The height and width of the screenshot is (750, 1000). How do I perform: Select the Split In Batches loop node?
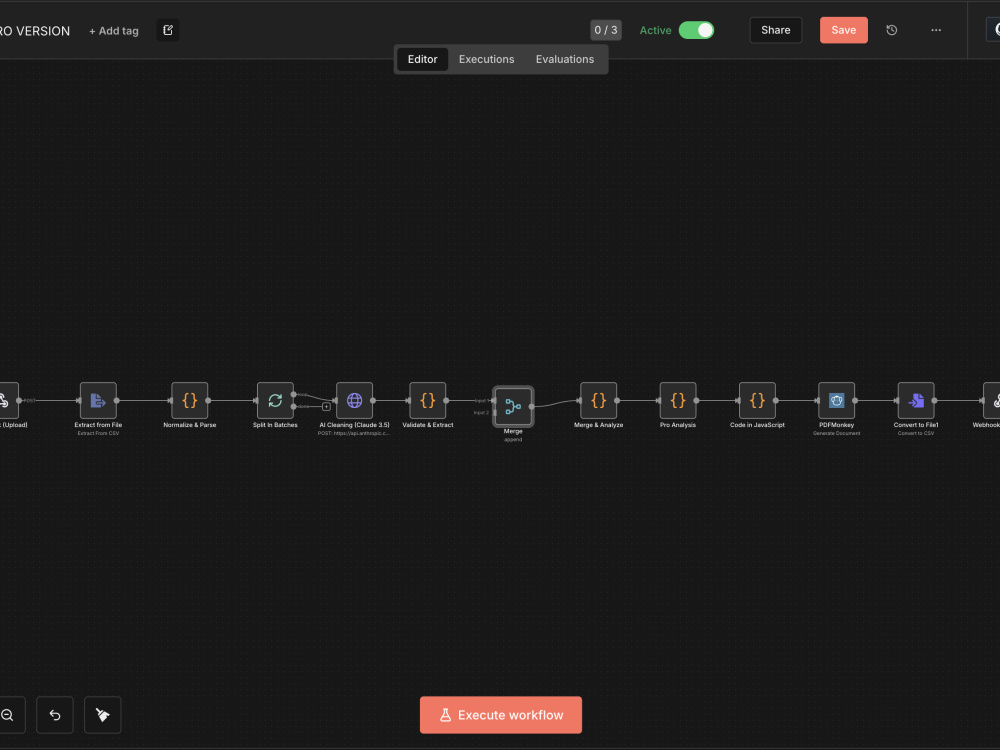pos(275,401)
